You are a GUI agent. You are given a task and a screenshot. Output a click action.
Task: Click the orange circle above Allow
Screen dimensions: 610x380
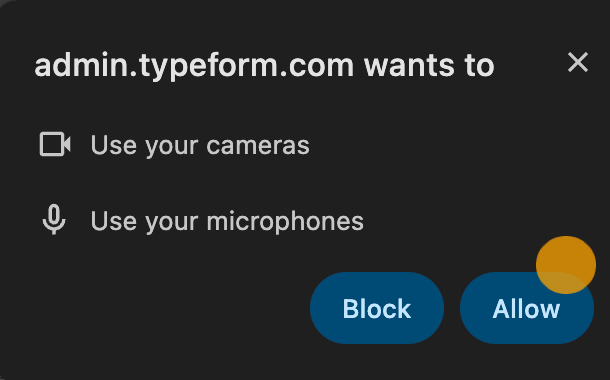(566, 265)
